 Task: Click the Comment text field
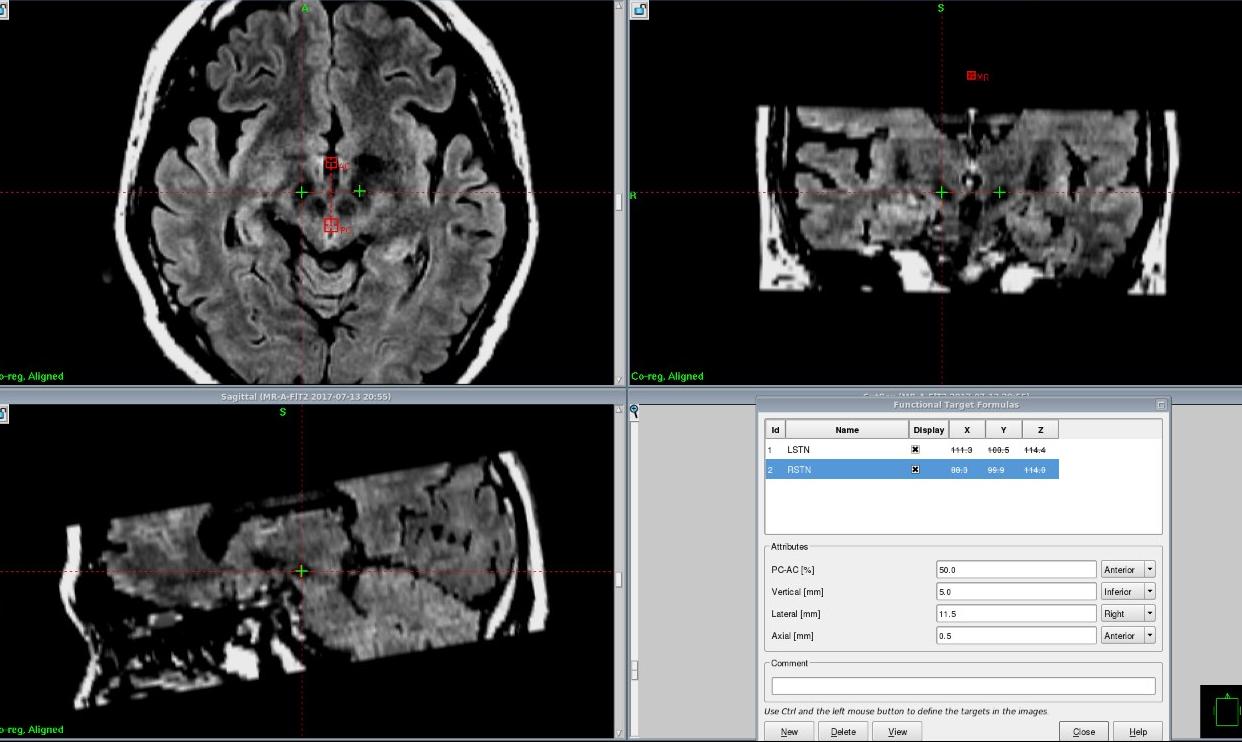(x=963, y=686)
